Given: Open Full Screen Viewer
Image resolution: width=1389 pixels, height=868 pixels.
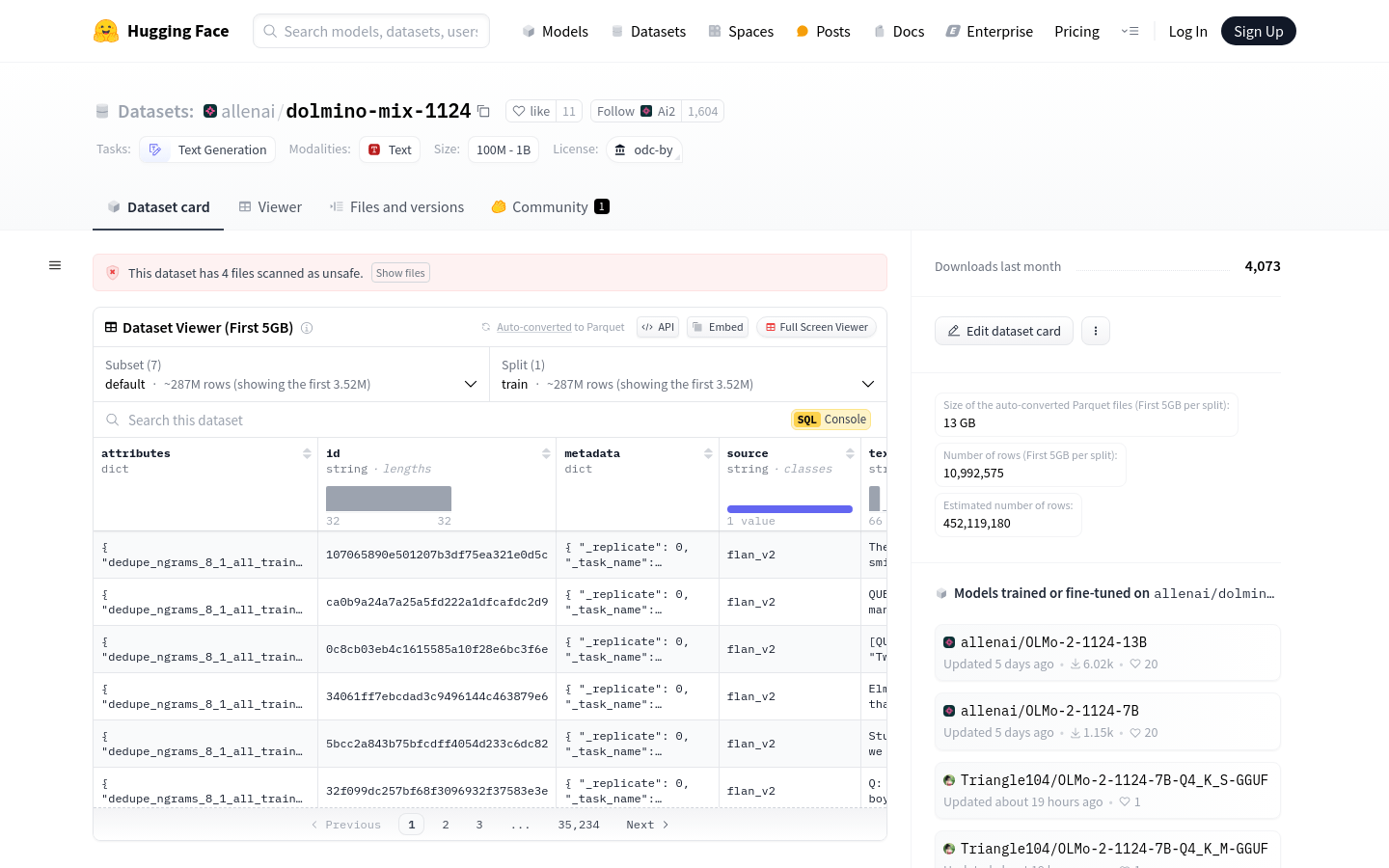Looking at the screenshot, I should [x=816, y=327].
